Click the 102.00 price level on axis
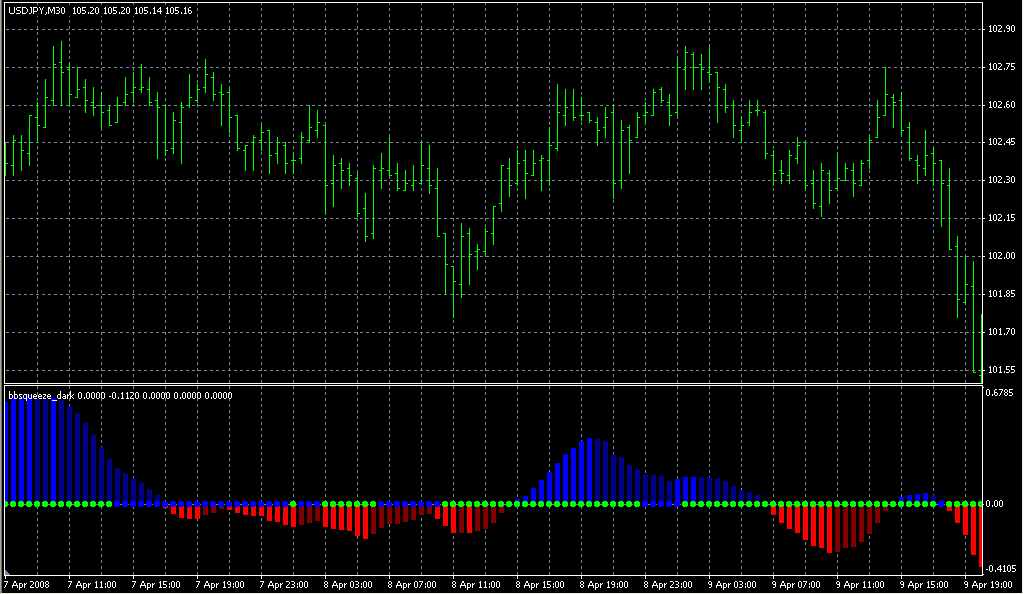 [1001, 256]
